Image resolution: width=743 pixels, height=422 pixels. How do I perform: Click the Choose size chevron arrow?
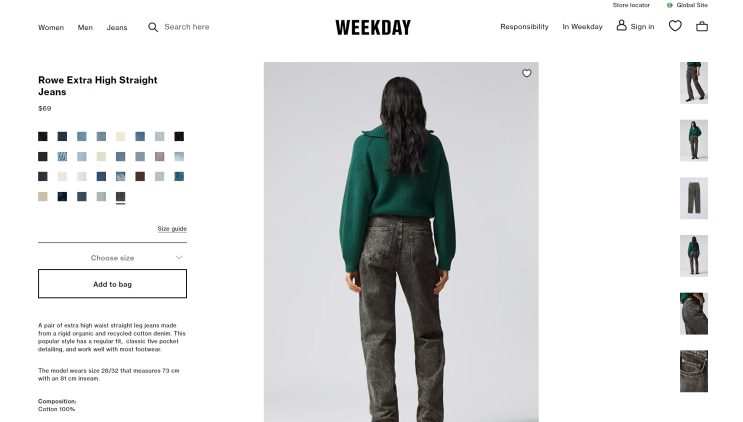pos(179,258)
